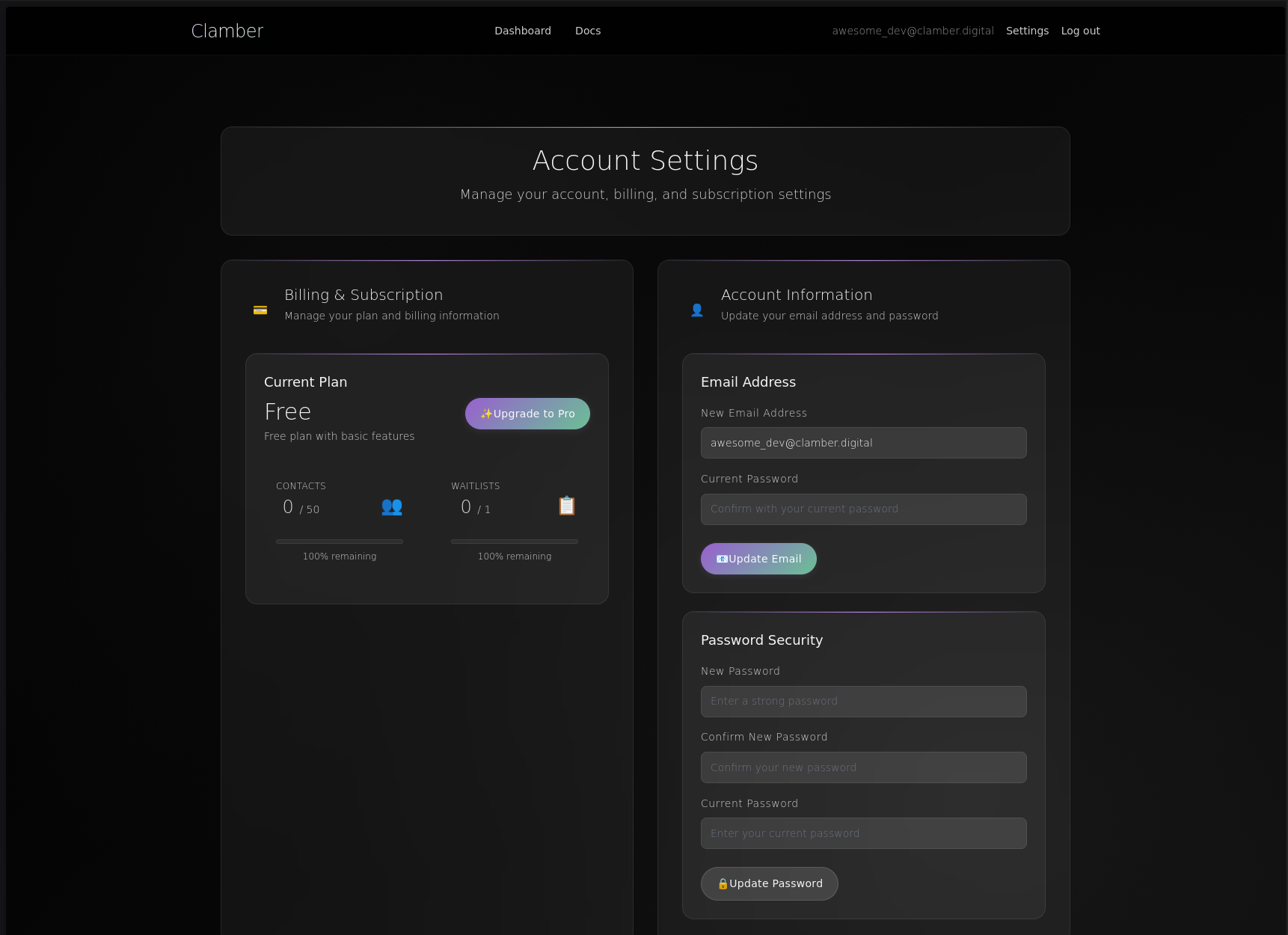Open the Docs page
Image resolution: width=1288 pixels, height=935 pixels.
[x=588, y=31]
